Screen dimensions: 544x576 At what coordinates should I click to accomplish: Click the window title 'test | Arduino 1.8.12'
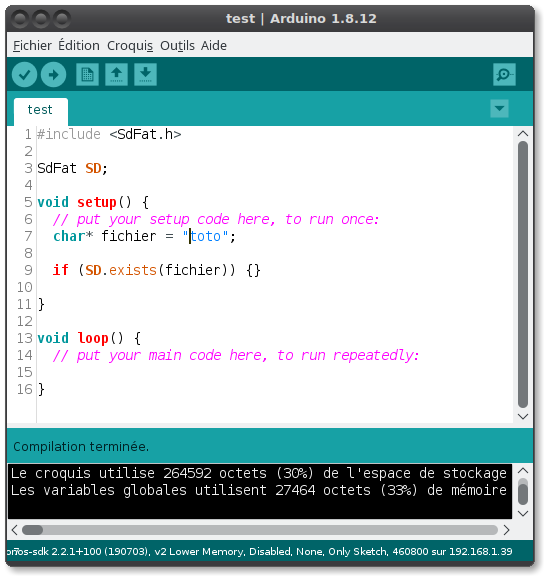click(301, 18)
